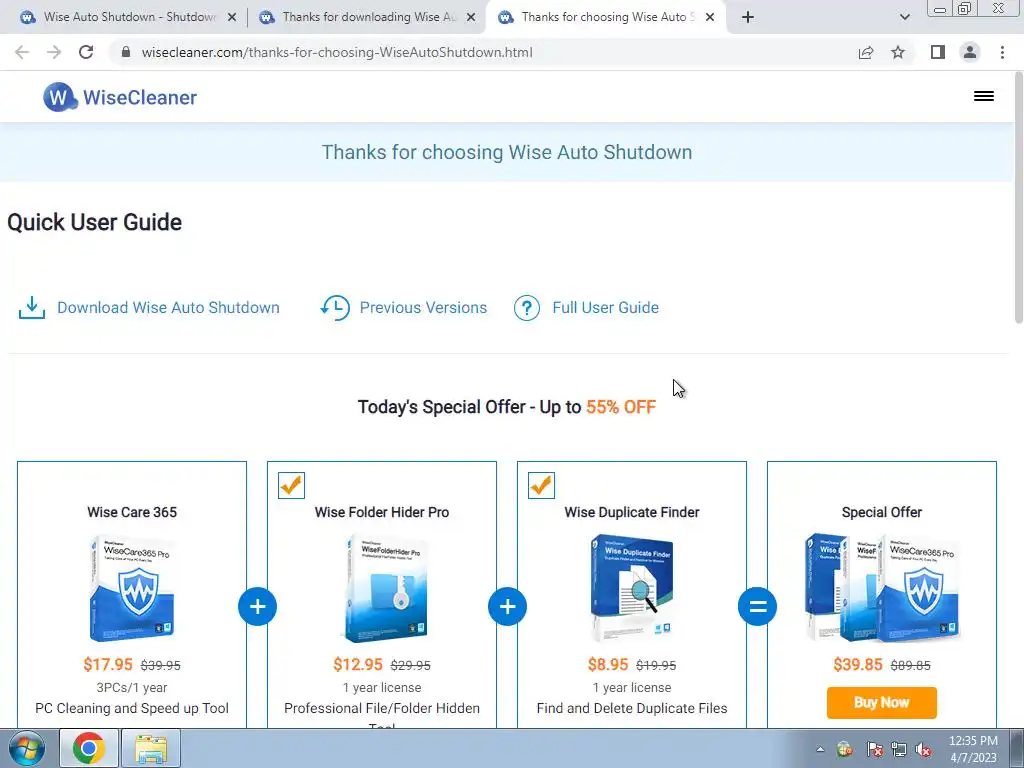1024x768 pixels.
Task: Open Previous Versions link
Action: pos(423,308)
